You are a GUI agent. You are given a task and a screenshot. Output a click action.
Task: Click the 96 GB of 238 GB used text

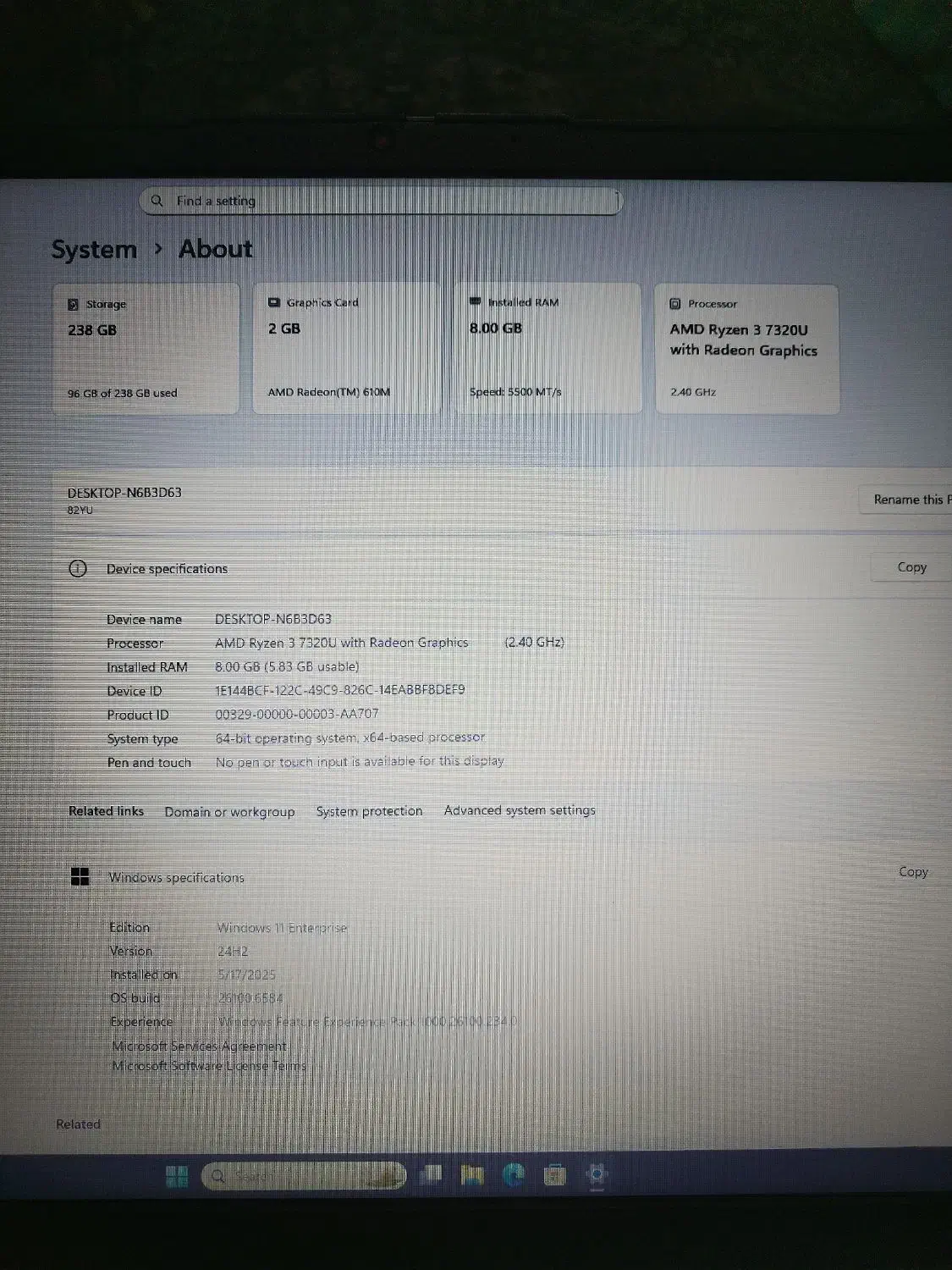click(x=123, y=393)
